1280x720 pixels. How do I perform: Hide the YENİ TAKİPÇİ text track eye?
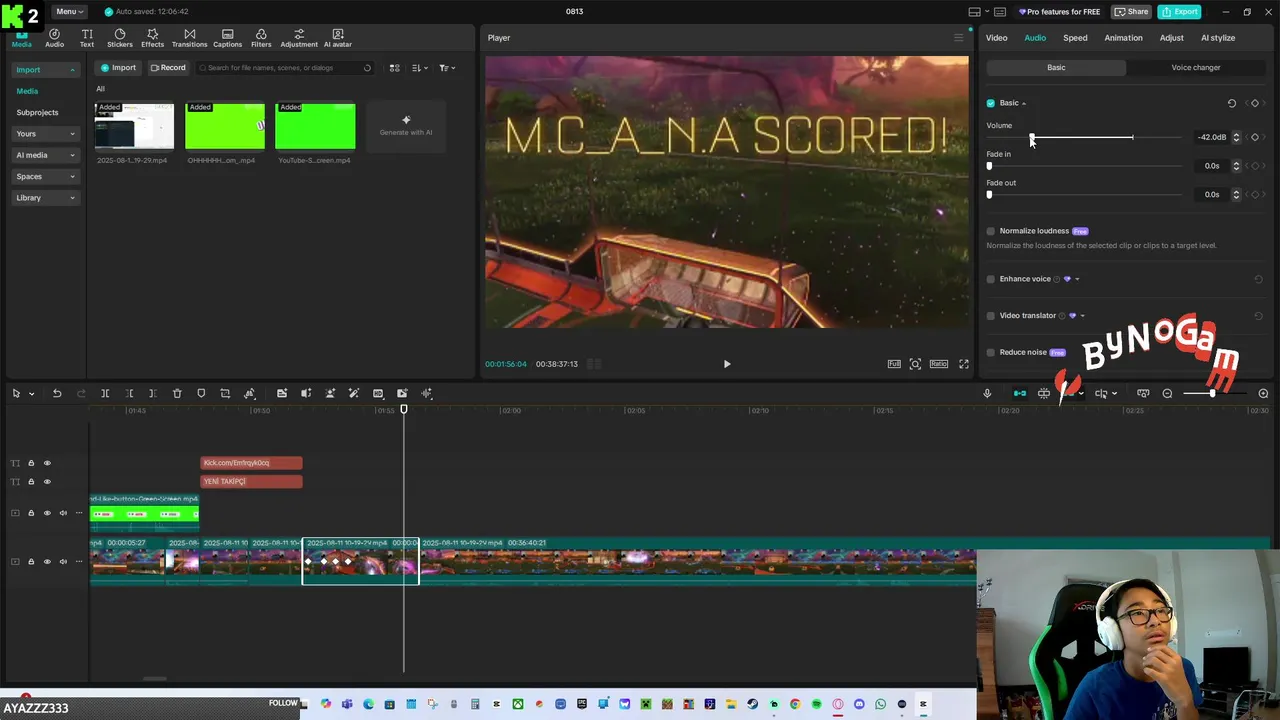point(47,482)
